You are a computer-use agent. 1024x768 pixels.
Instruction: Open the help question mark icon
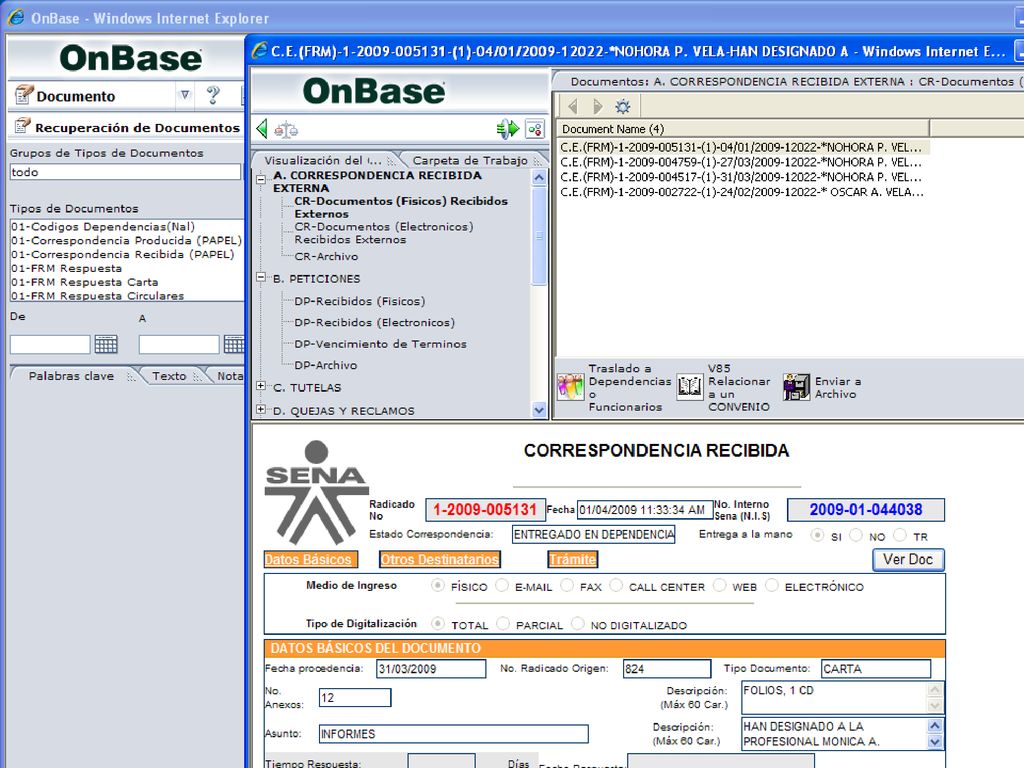click(x=213, y=95)
